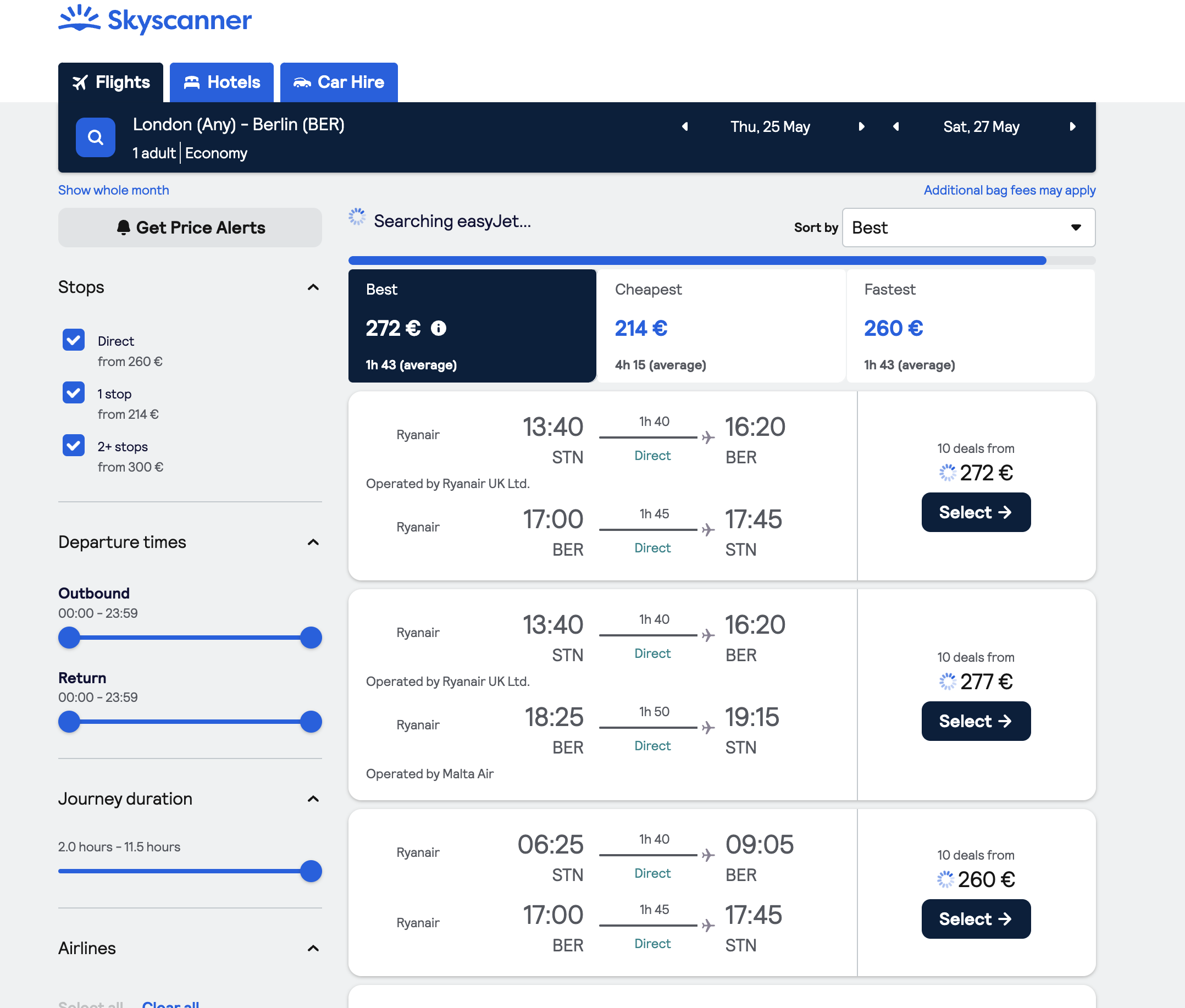Click the '2.0 hours - 11.5 hours' duration text

119,847
